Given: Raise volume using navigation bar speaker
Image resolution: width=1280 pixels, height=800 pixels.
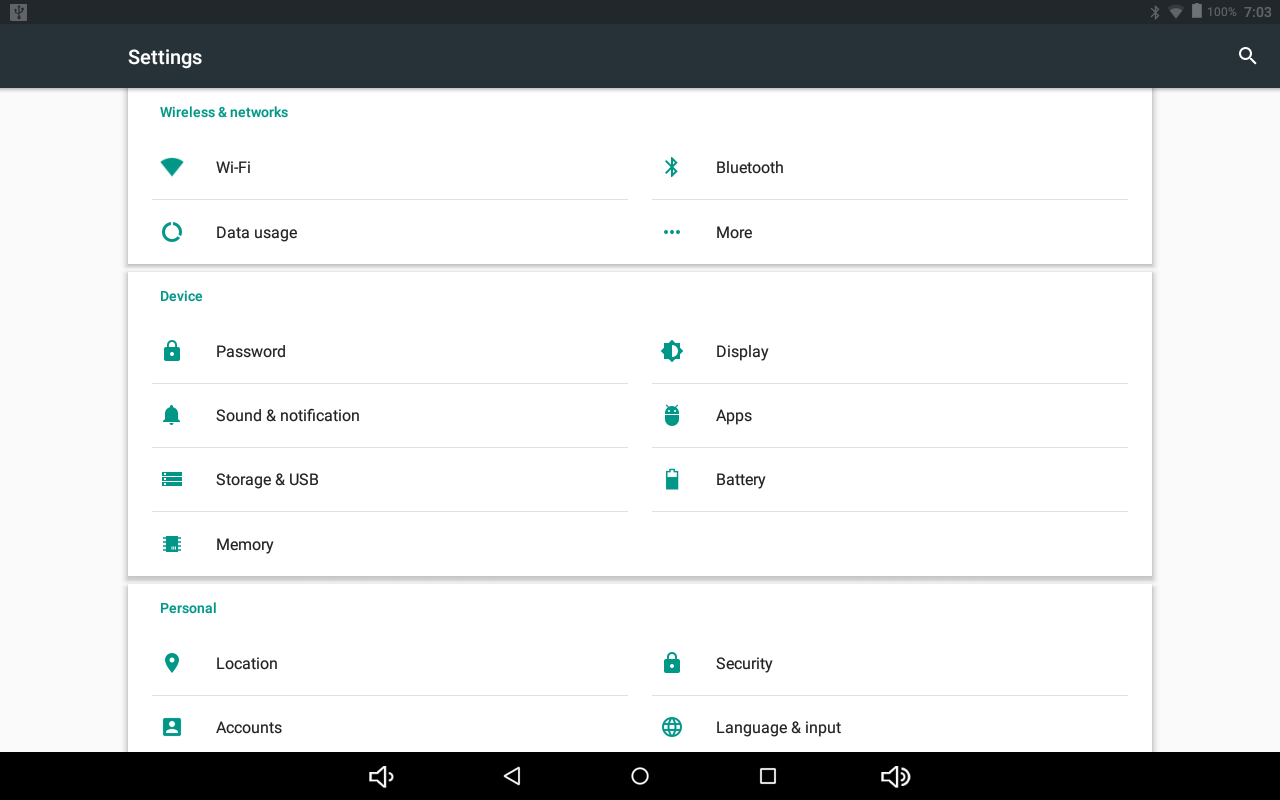Looking at the screenshot, I should point(895,776).
